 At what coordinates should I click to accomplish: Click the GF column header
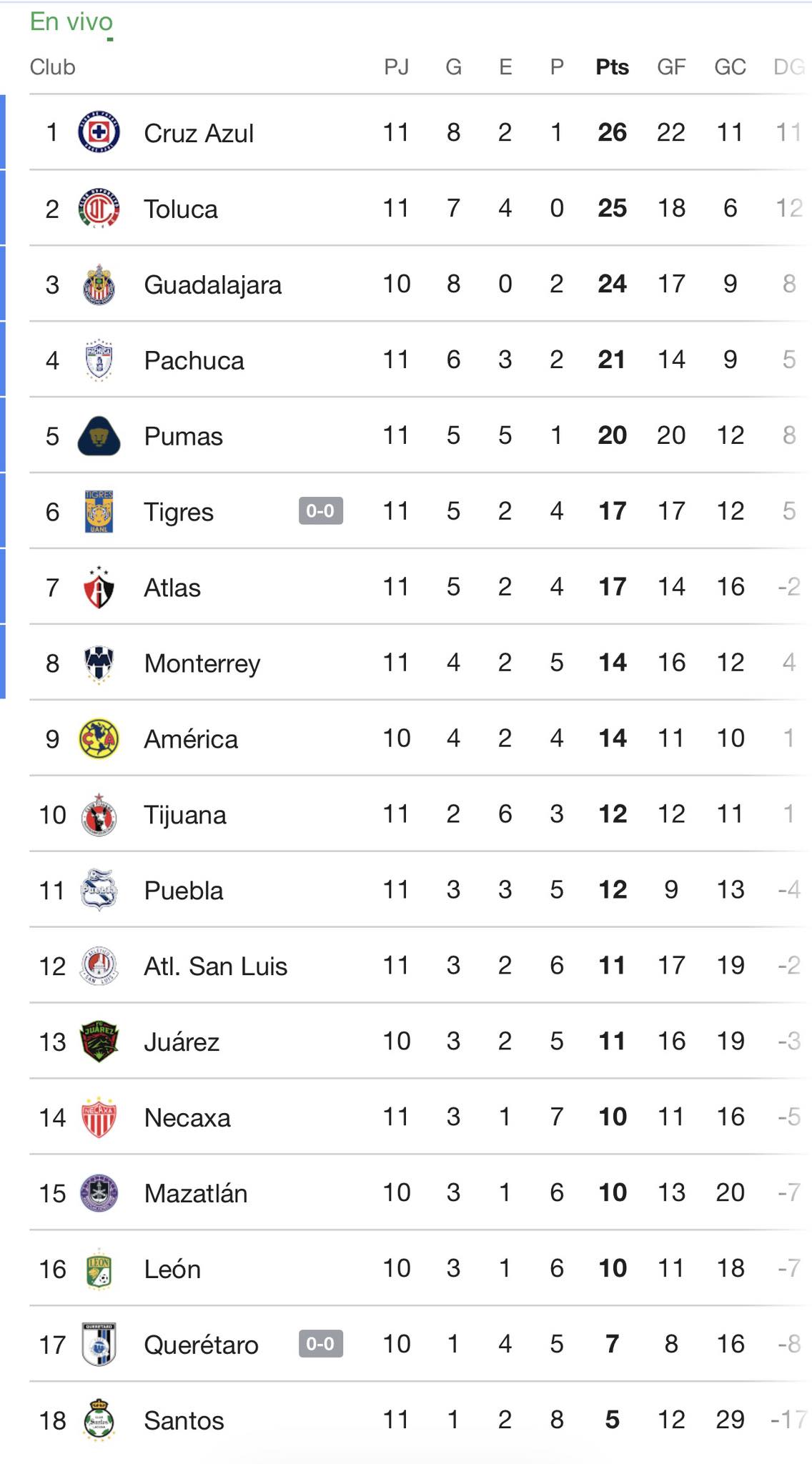coord(671,67)
